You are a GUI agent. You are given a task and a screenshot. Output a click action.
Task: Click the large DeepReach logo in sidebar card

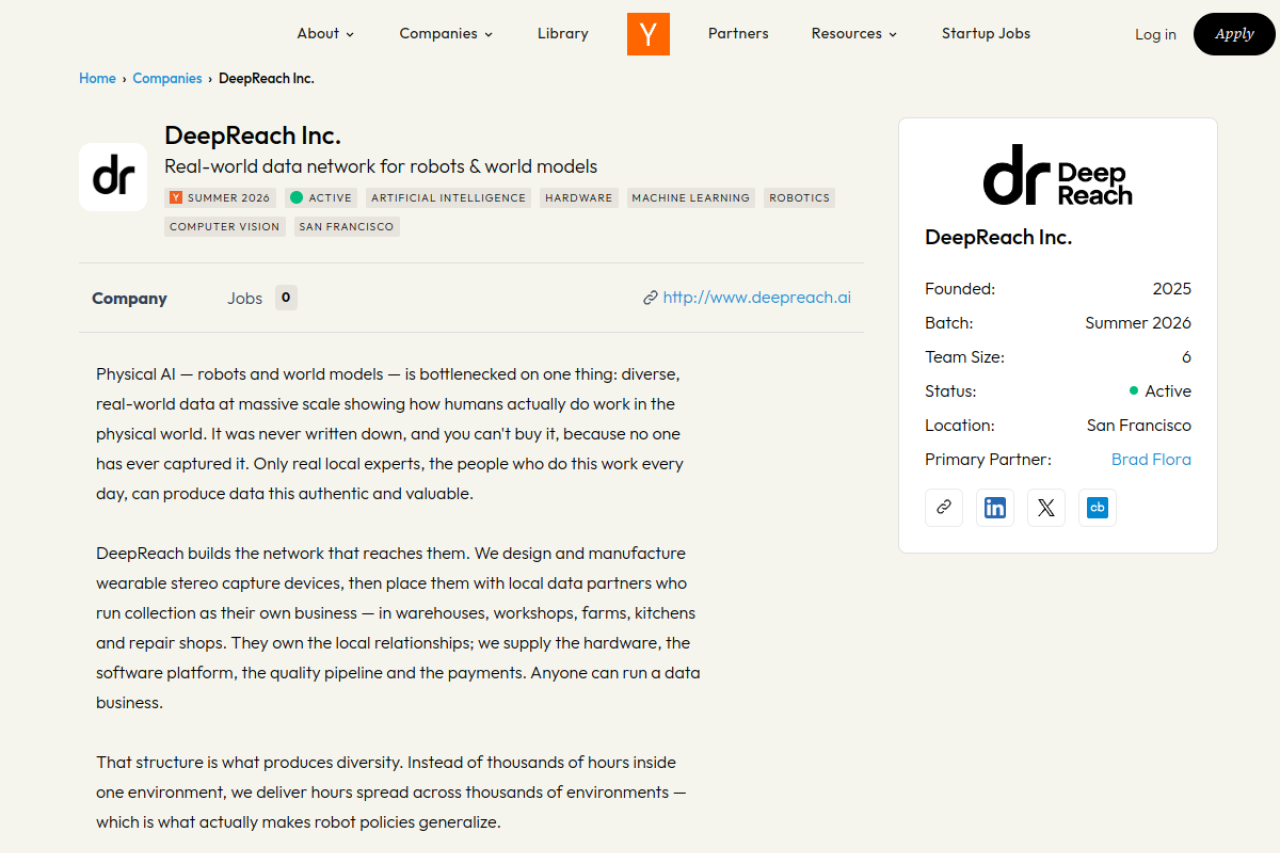1058,175
